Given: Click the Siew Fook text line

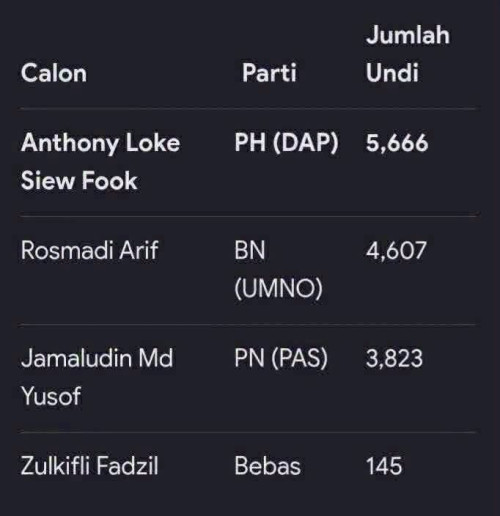Looking at the screenshot, I should point(79,180).
